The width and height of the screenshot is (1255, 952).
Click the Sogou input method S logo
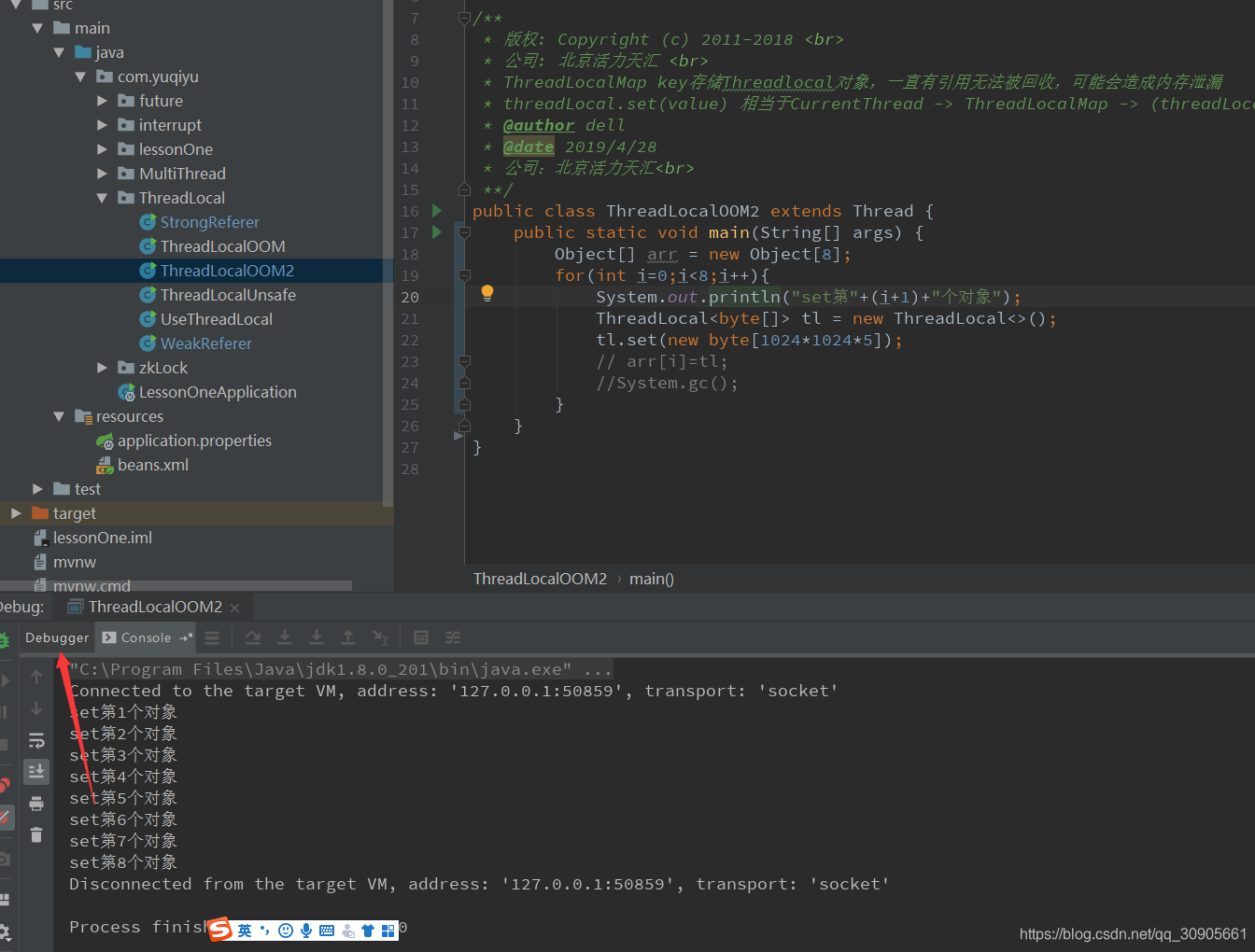[x=220, y=930]
